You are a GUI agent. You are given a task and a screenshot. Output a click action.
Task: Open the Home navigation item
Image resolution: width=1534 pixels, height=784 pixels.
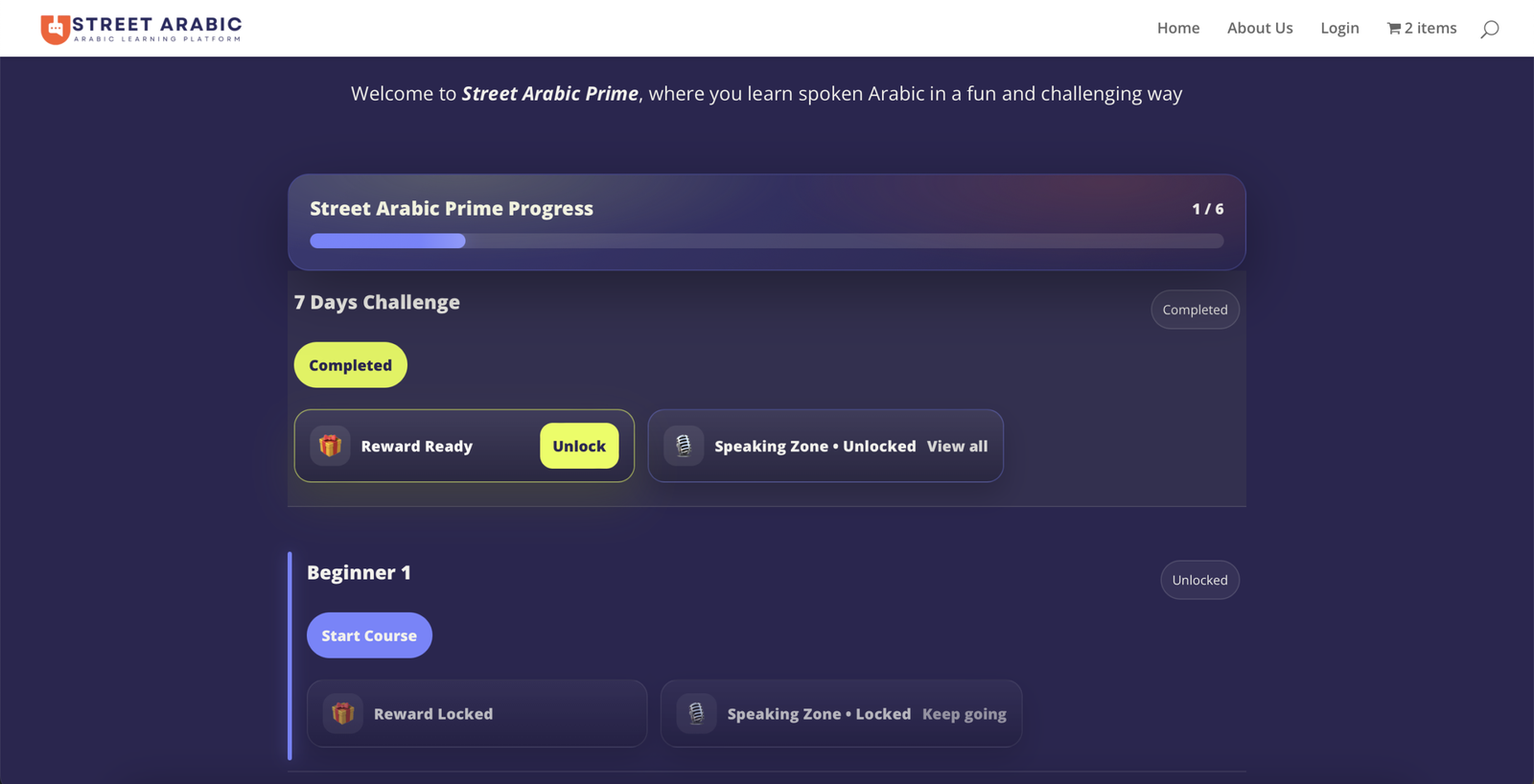pyautogui.click(x=1177, y=28)
